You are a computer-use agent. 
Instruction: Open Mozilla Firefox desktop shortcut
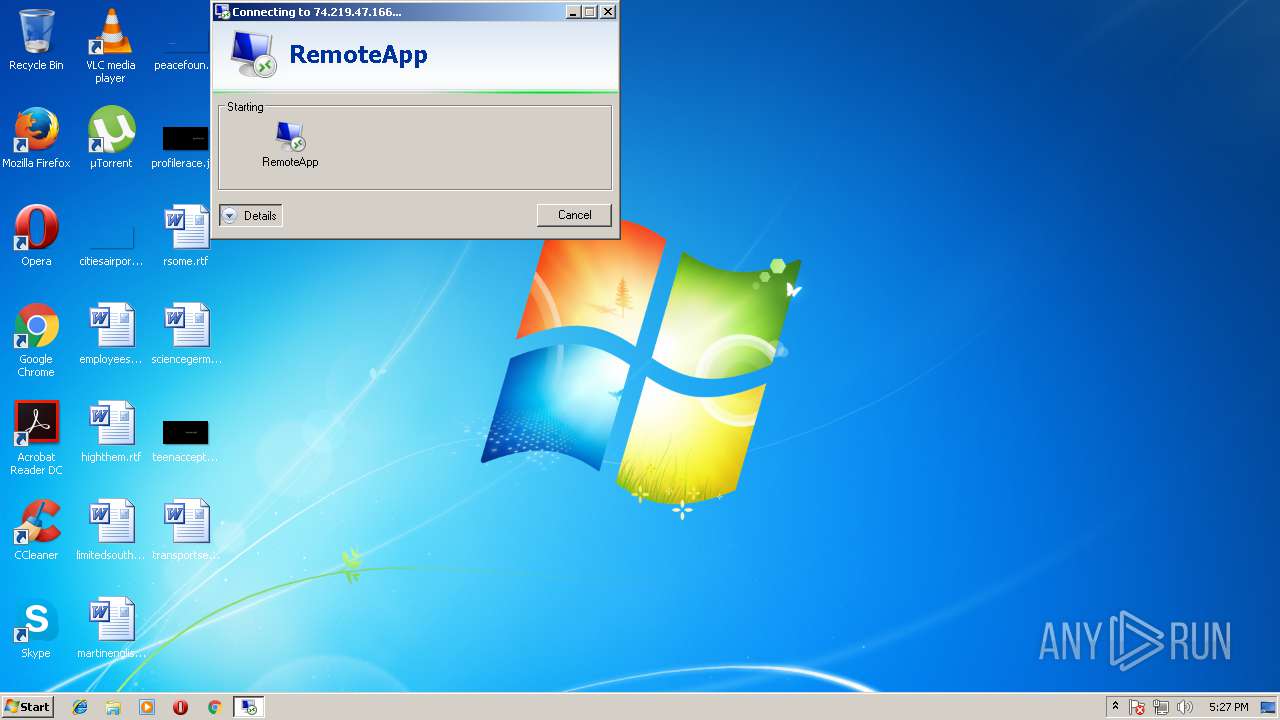pyautogui.click(x=36, y=138)
